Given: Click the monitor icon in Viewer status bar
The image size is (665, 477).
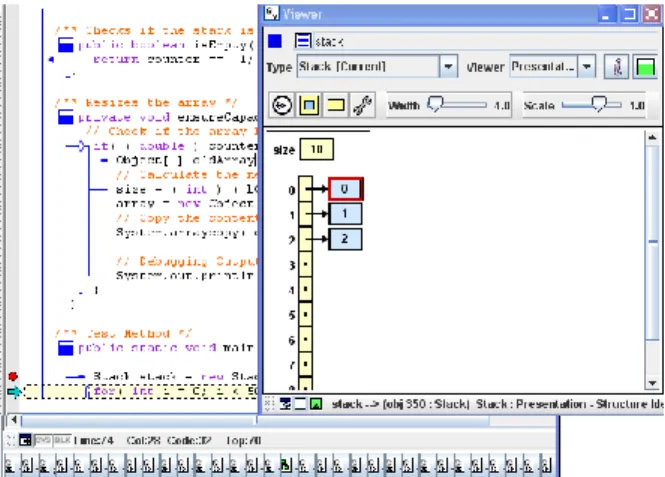Looking at the screenshot, I should click(x=285, y=404).
